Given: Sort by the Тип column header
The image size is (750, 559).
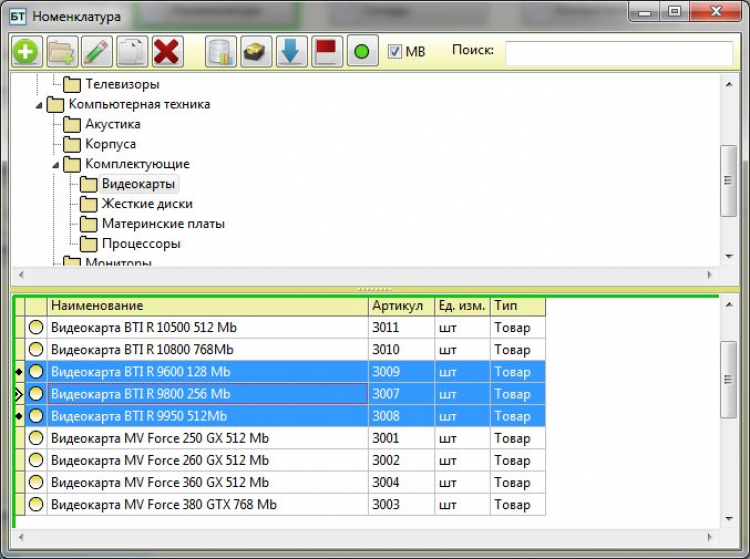Looking at the screenshot, I should click(518, 306).
